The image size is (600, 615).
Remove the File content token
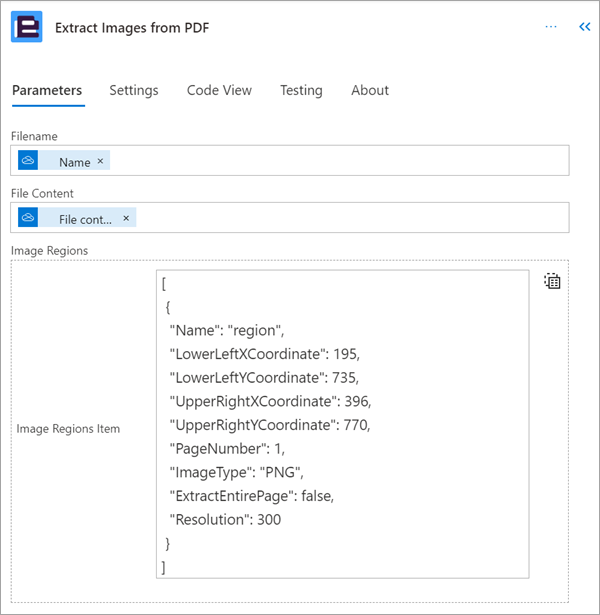coord(126,218)
